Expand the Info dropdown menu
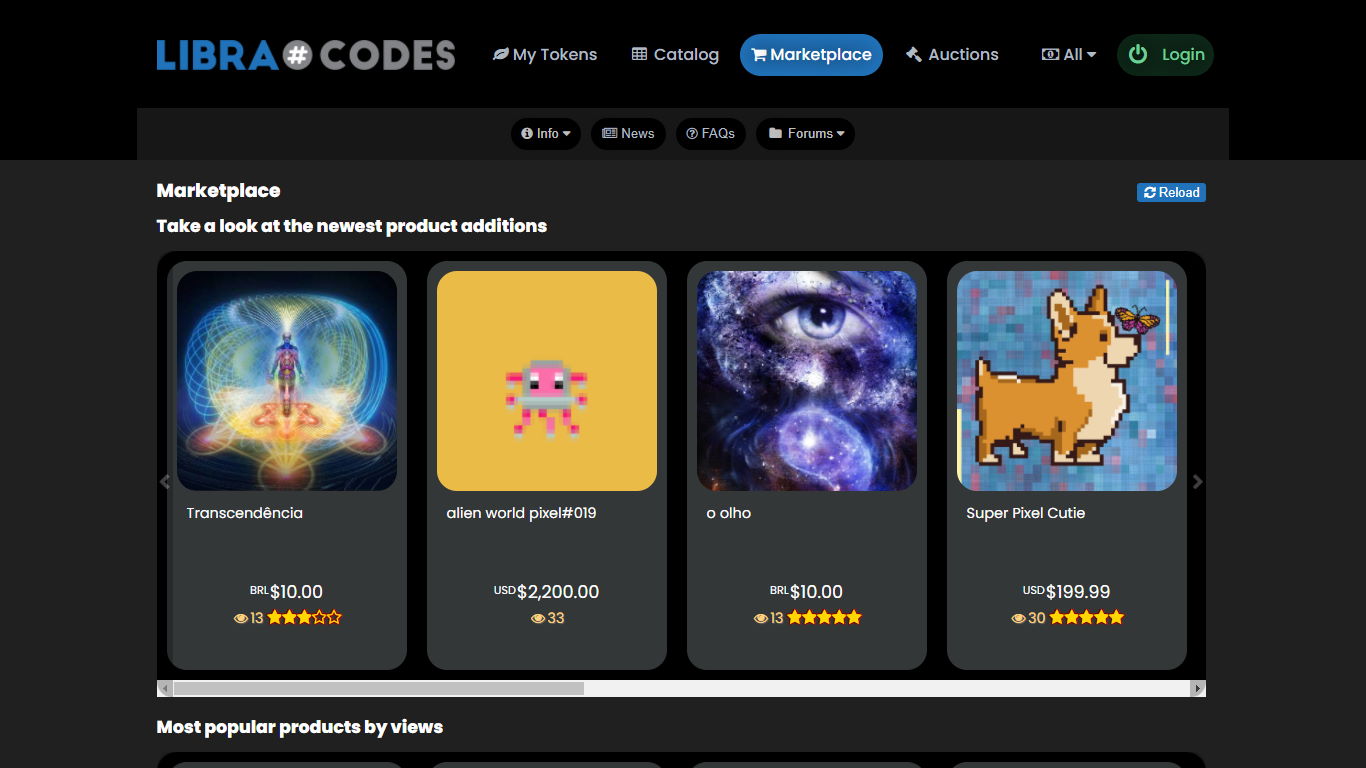 [x=546, y=133]
